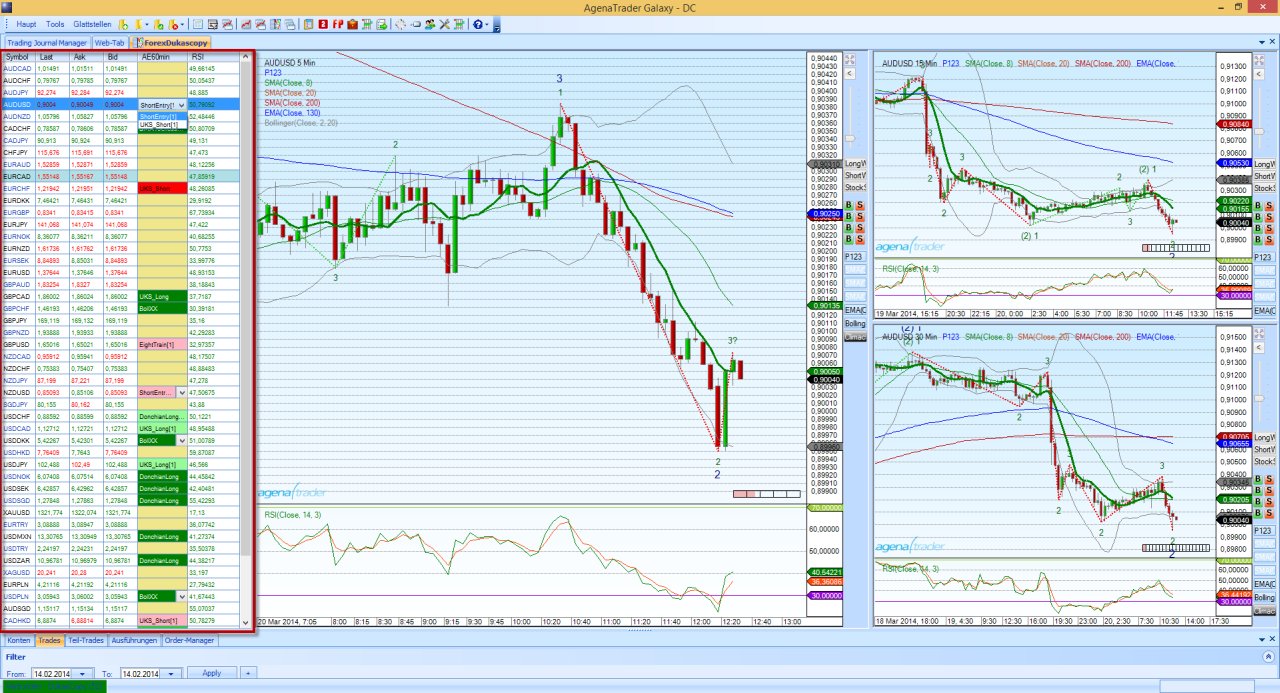
Task: Open the Teil-Trades tab
Action: click(x=85, y=639)
